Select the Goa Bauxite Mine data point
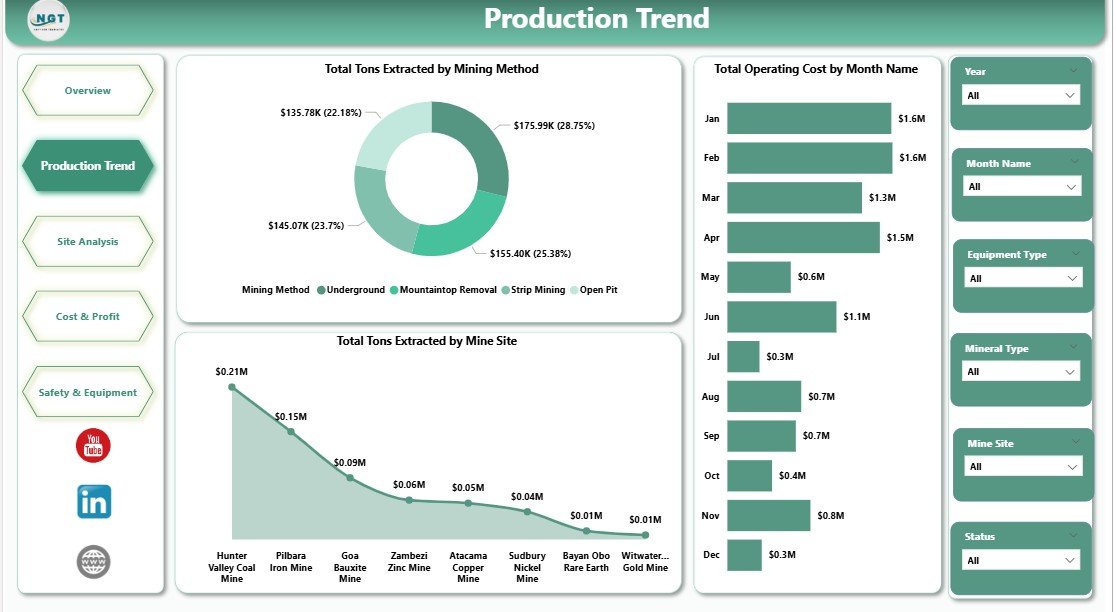Screen dimensions: 1116x612 click(x=350, y=478)
